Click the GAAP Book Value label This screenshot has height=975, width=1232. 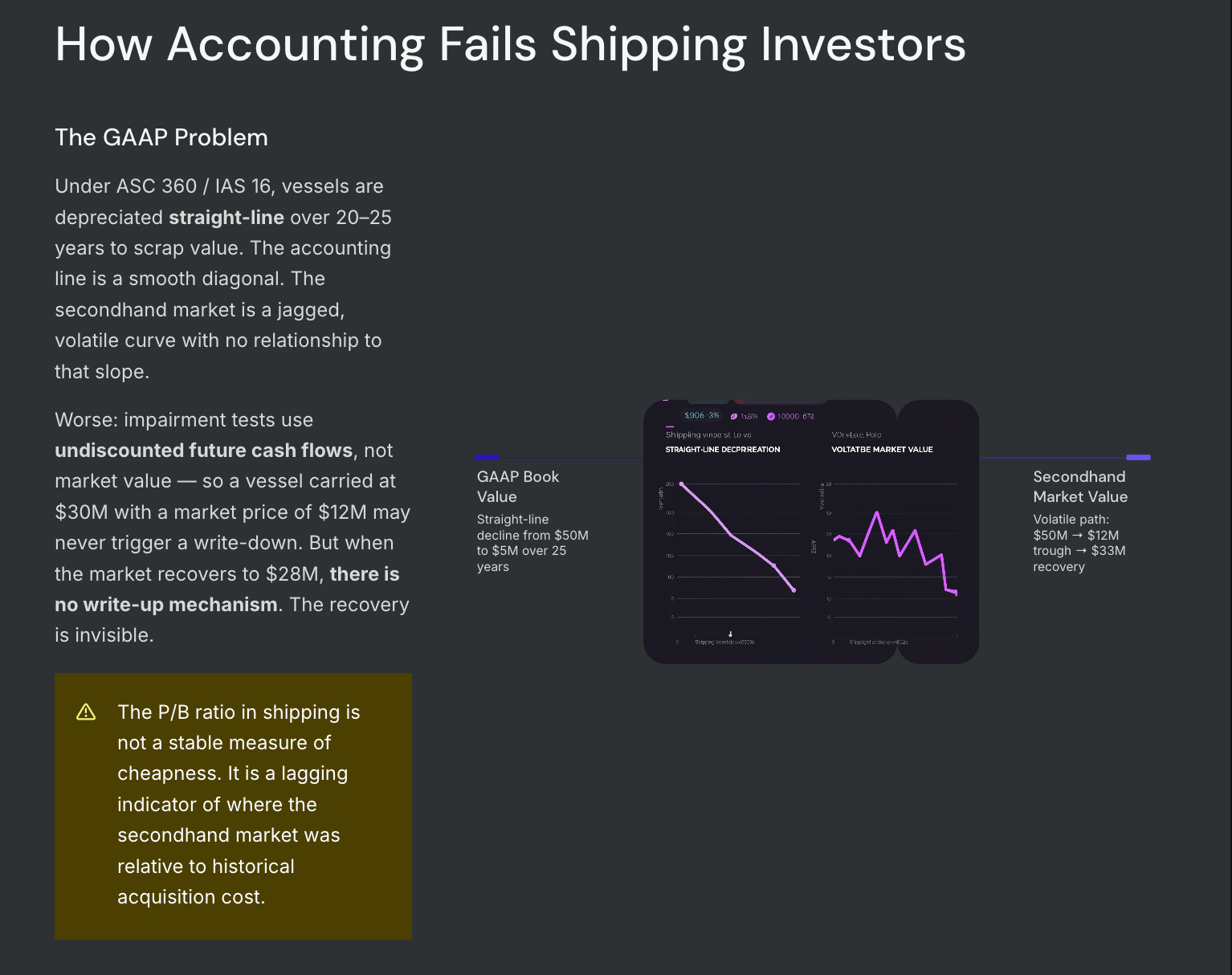tap(518, 487)
